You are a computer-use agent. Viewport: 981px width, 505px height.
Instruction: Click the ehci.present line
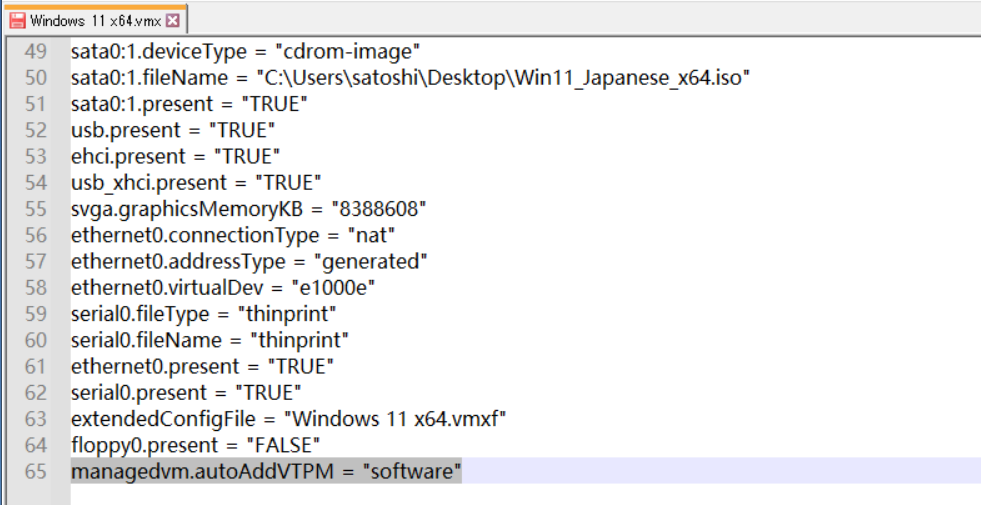(x=175, y=156)
